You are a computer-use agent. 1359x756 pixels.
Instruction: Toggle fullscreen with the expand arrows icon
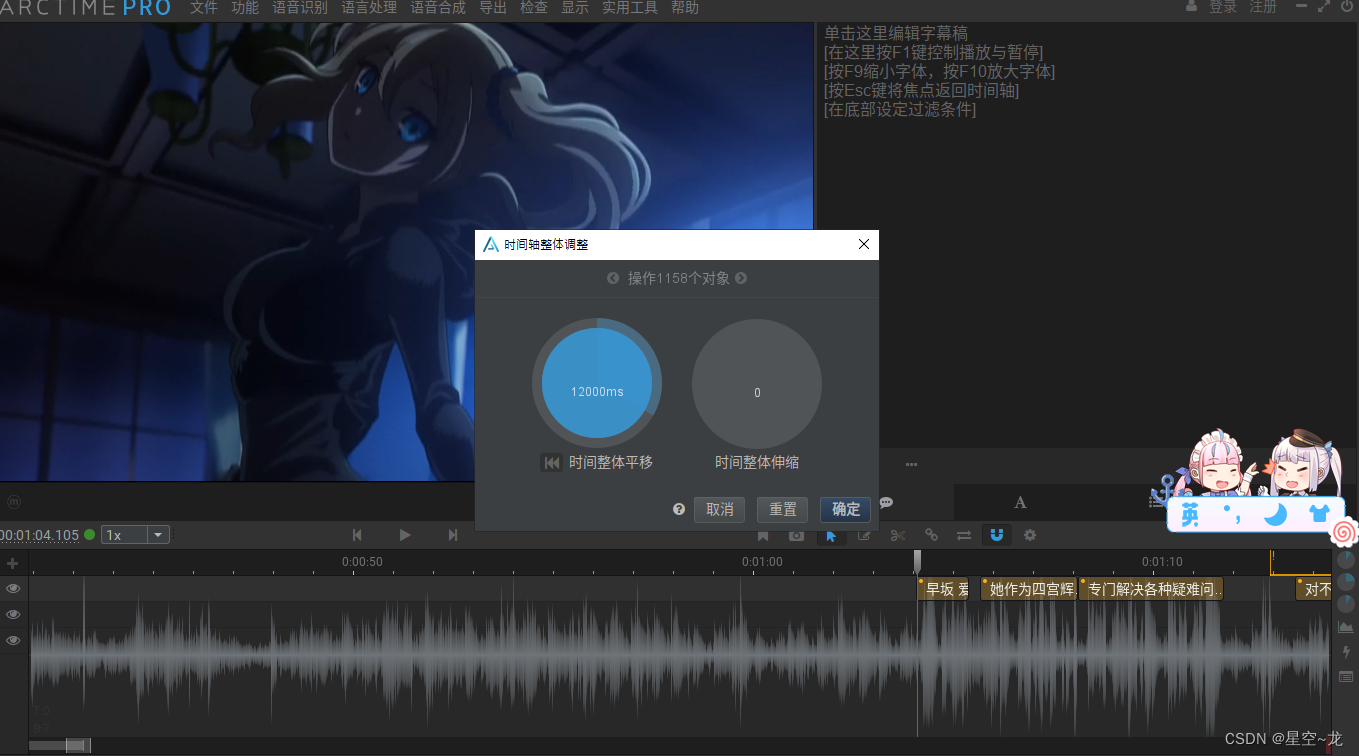click(1323, 6)
